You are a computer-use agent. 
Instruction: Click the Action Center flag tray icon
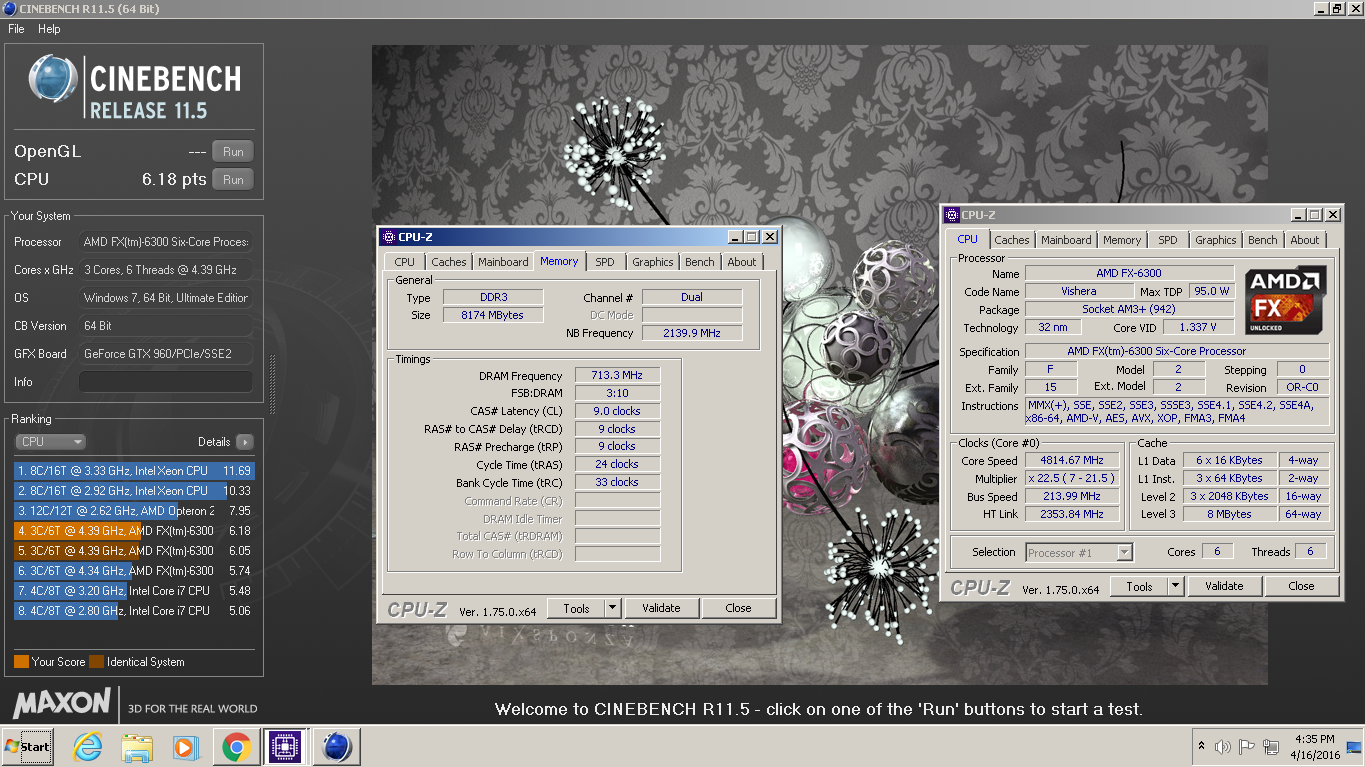[1247, 747]
